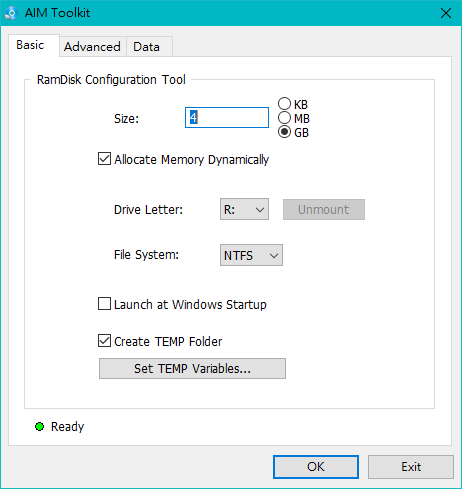The image size is (462, 489).
Task: Click the 'File System:' label
Action: point(146,255)
